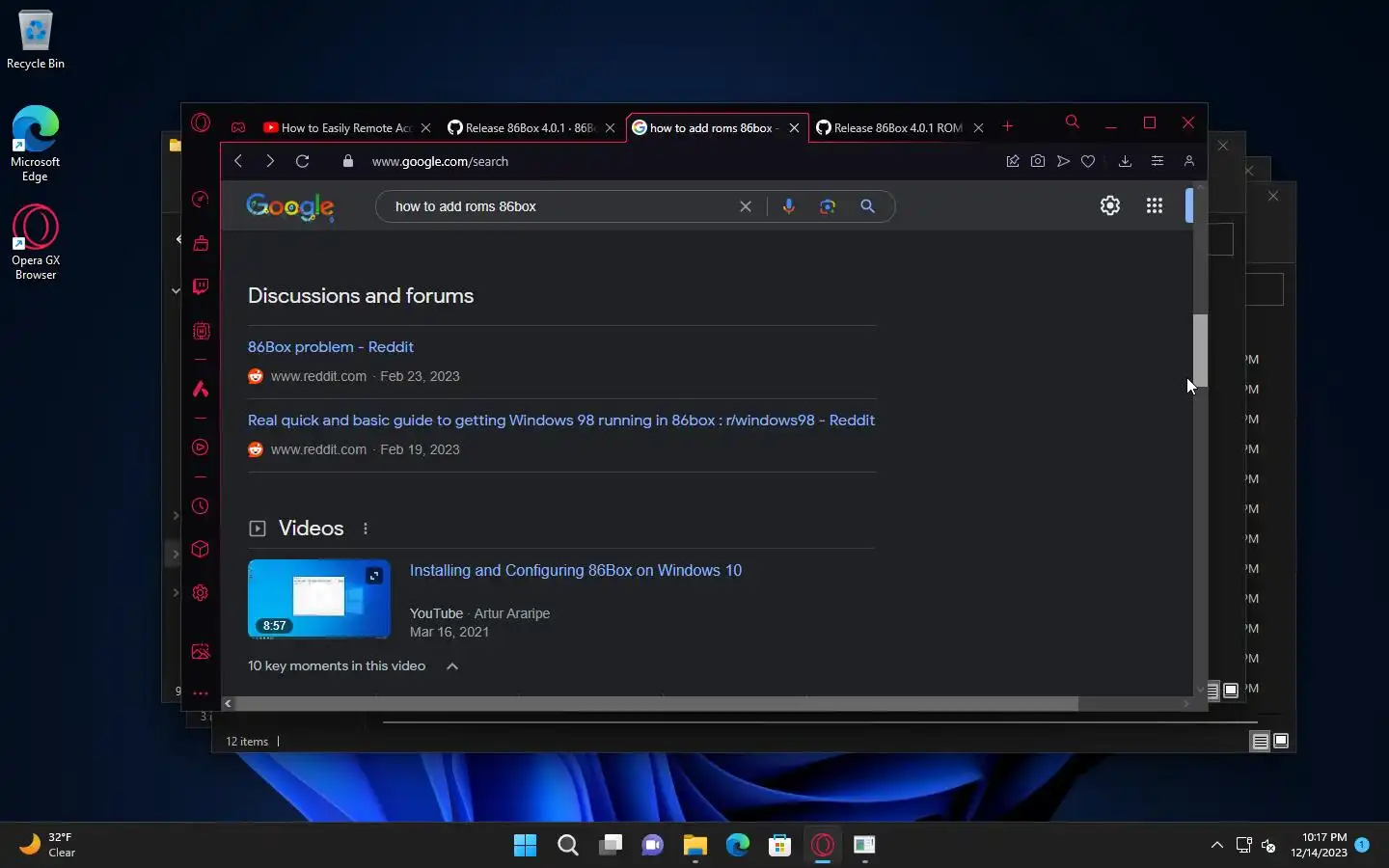
Task: Switch to 'How to Easily Remote Acc' tab
Action: [x=338, y=127]
